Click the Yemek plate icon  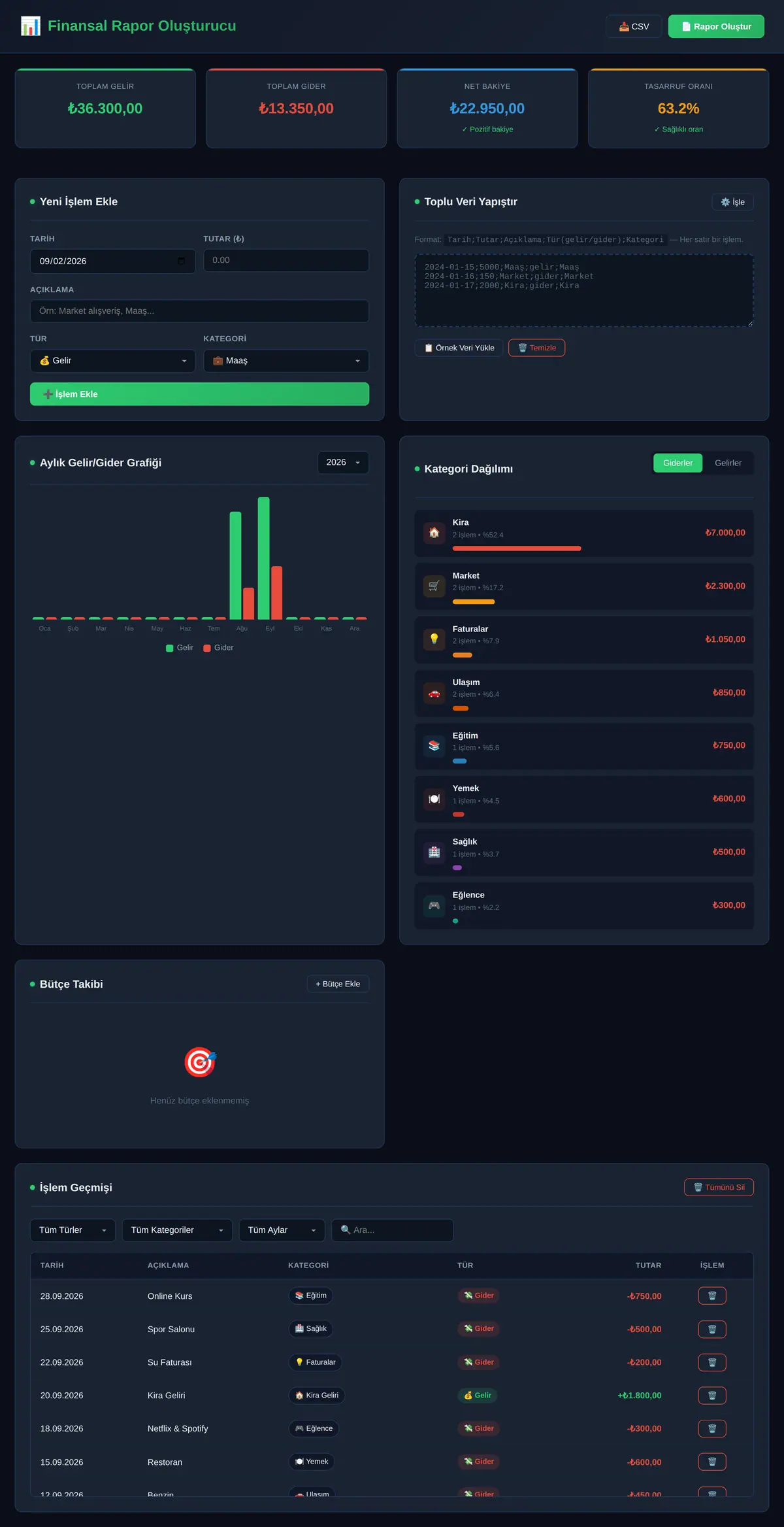point(434,799)
